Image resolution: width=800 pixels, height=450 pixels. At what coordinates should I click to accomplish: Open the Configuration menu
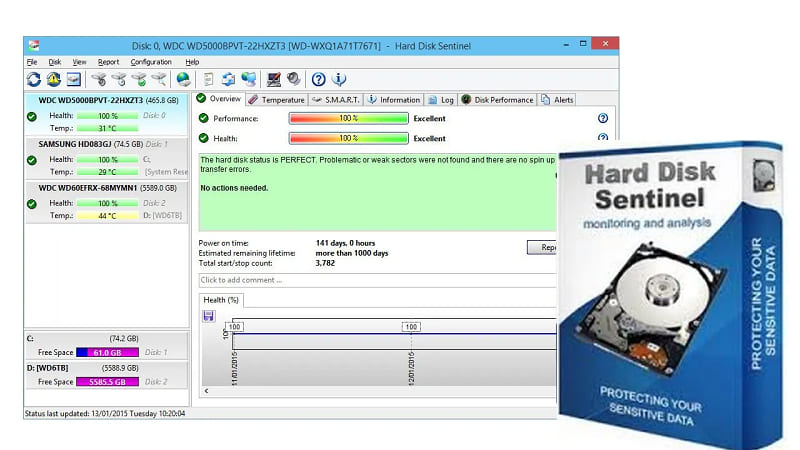click(x=151, y=62)
